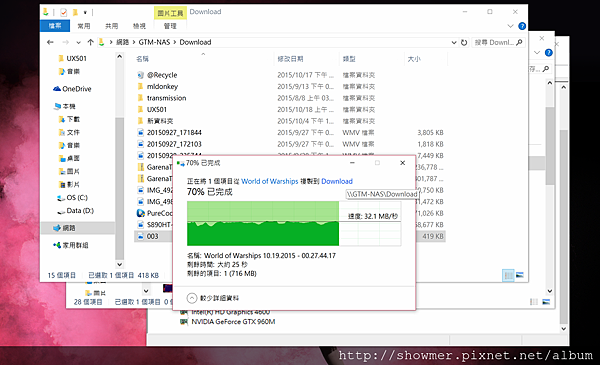Open recent locations dropdown next to navigation arrows

coord(78,42)
